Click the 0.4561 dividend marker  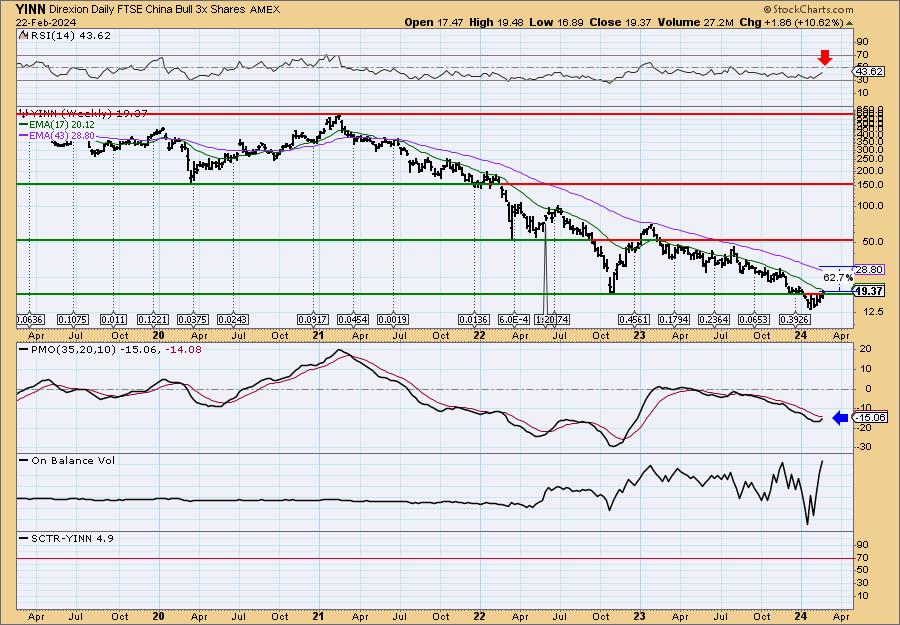coord(634,320)
